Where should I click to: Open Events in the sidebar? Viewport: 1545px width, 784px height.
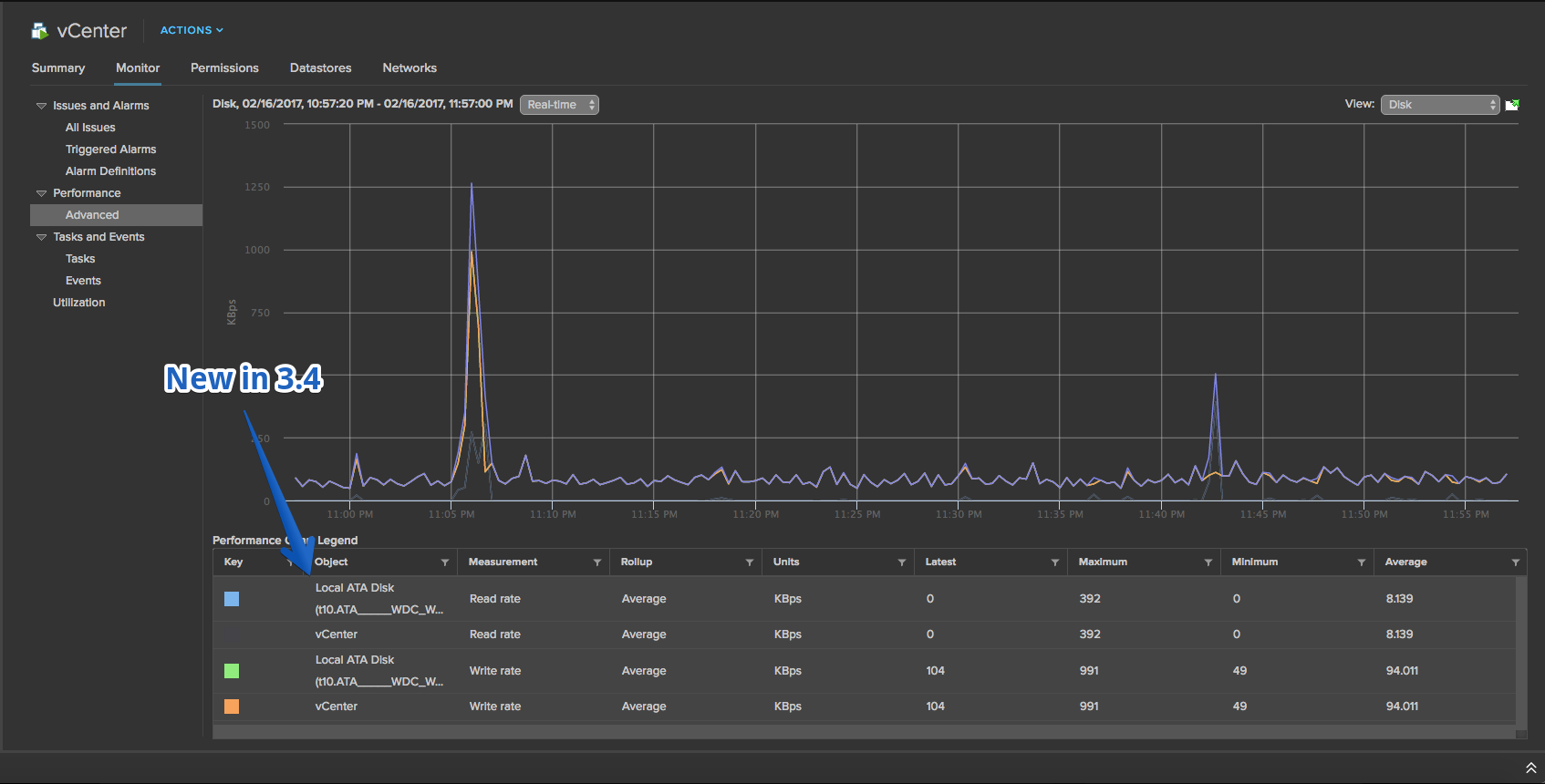click(83, 281)
